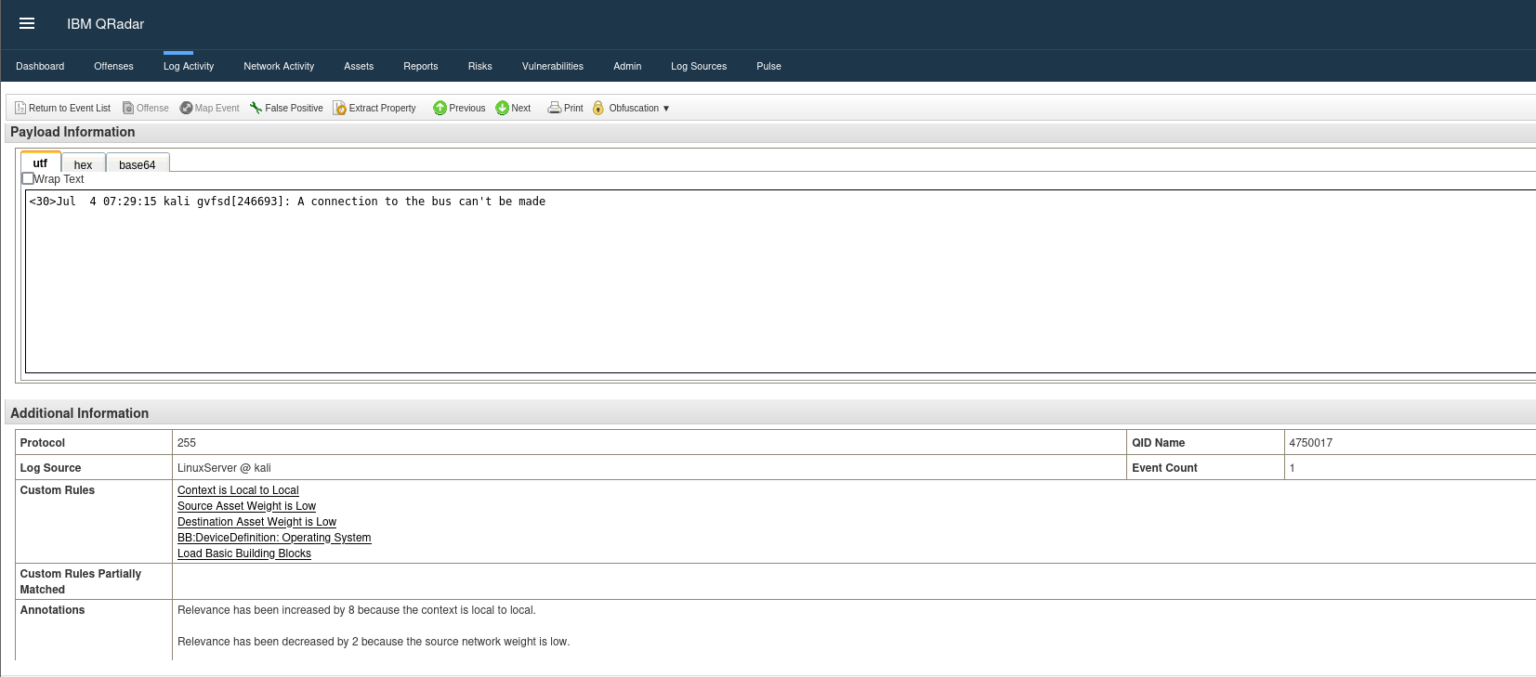Switch to the hex payload tab
1536x677 pixels.
tap(83, 165)
